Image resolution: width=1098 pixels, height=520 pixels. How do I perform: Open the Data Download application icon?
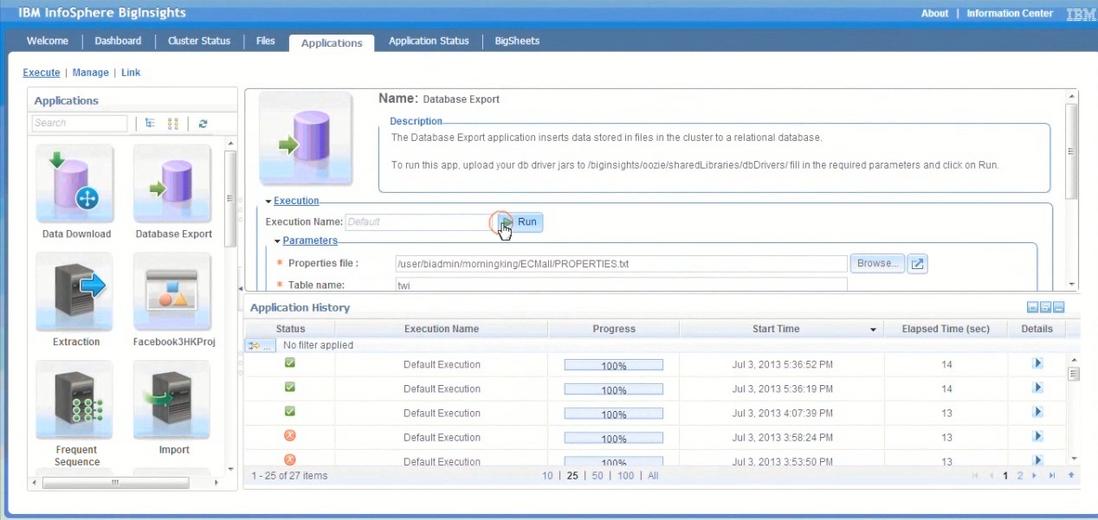[x=75, y=184]
